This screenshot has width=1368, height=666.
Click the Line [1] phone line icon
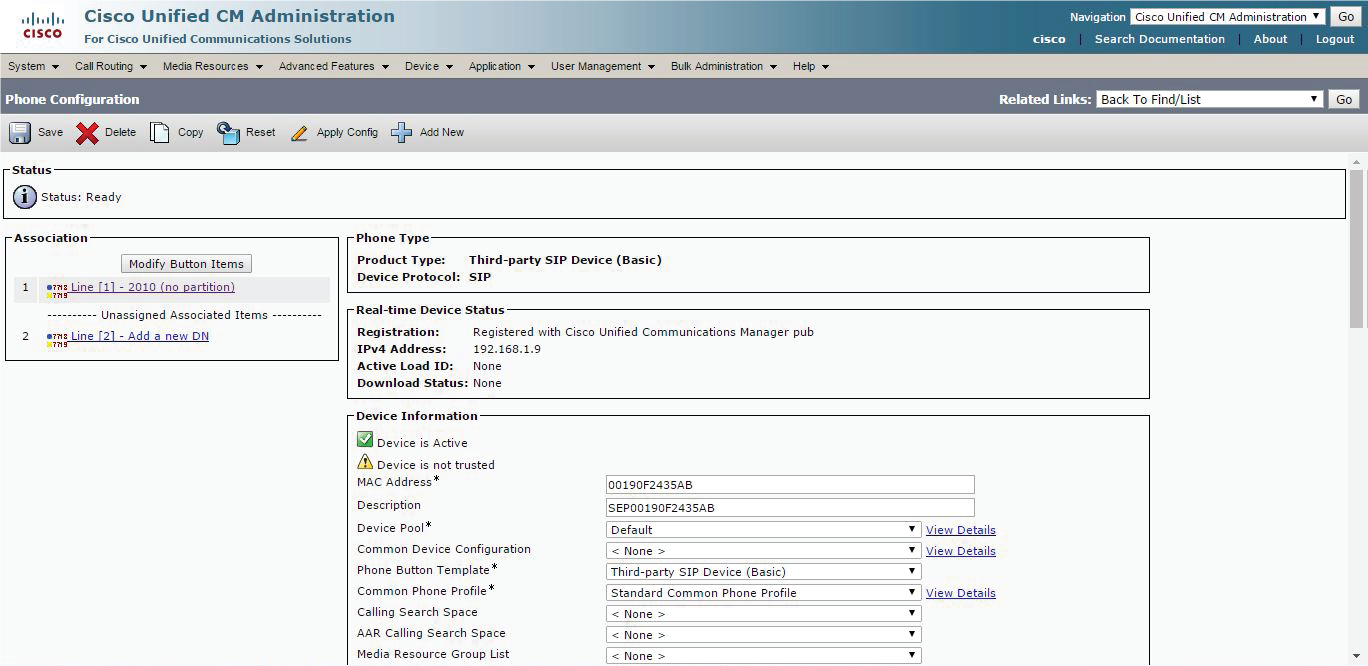[x=57, y=289]
